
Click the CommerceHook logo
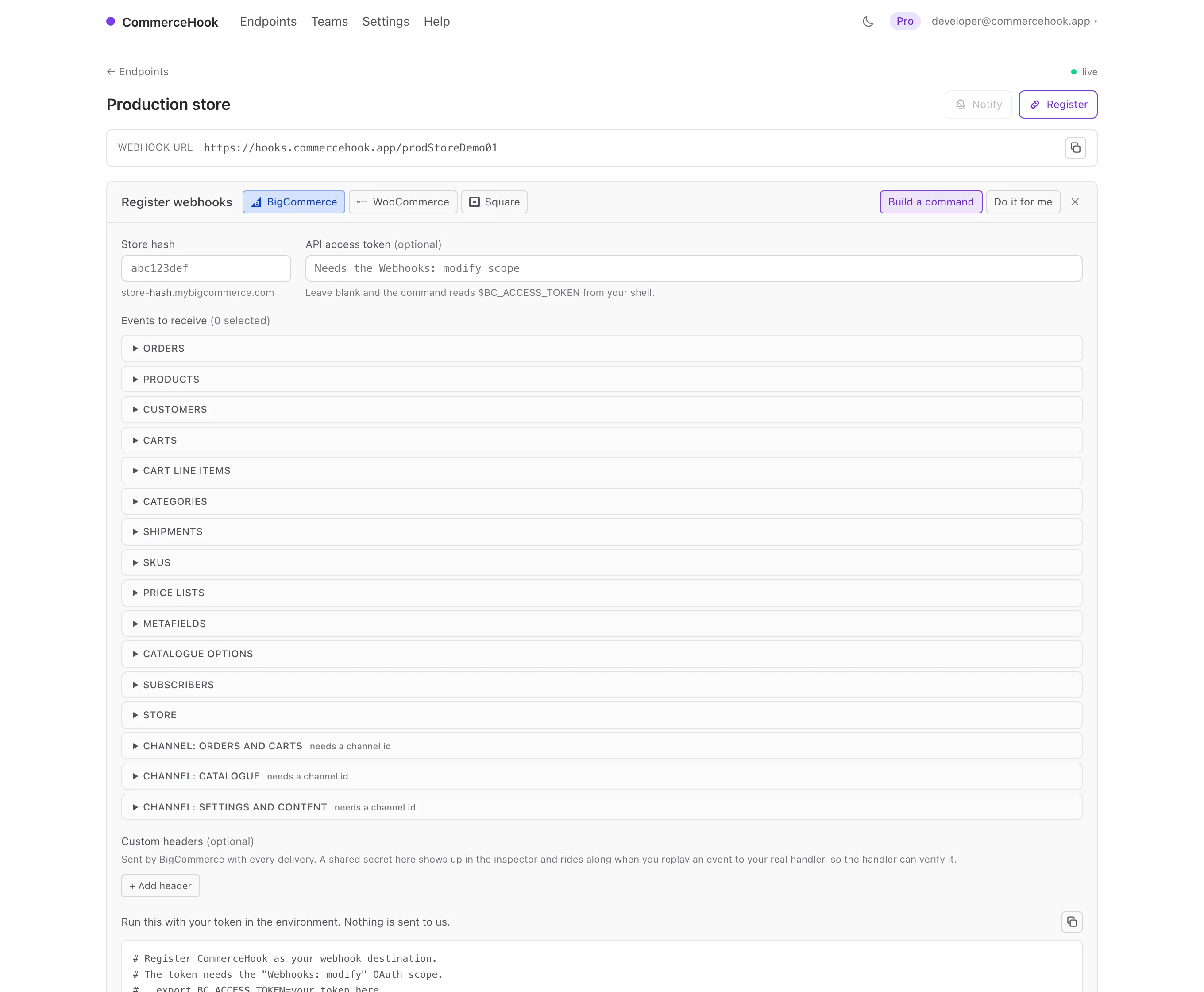click(x=162, y=22)
